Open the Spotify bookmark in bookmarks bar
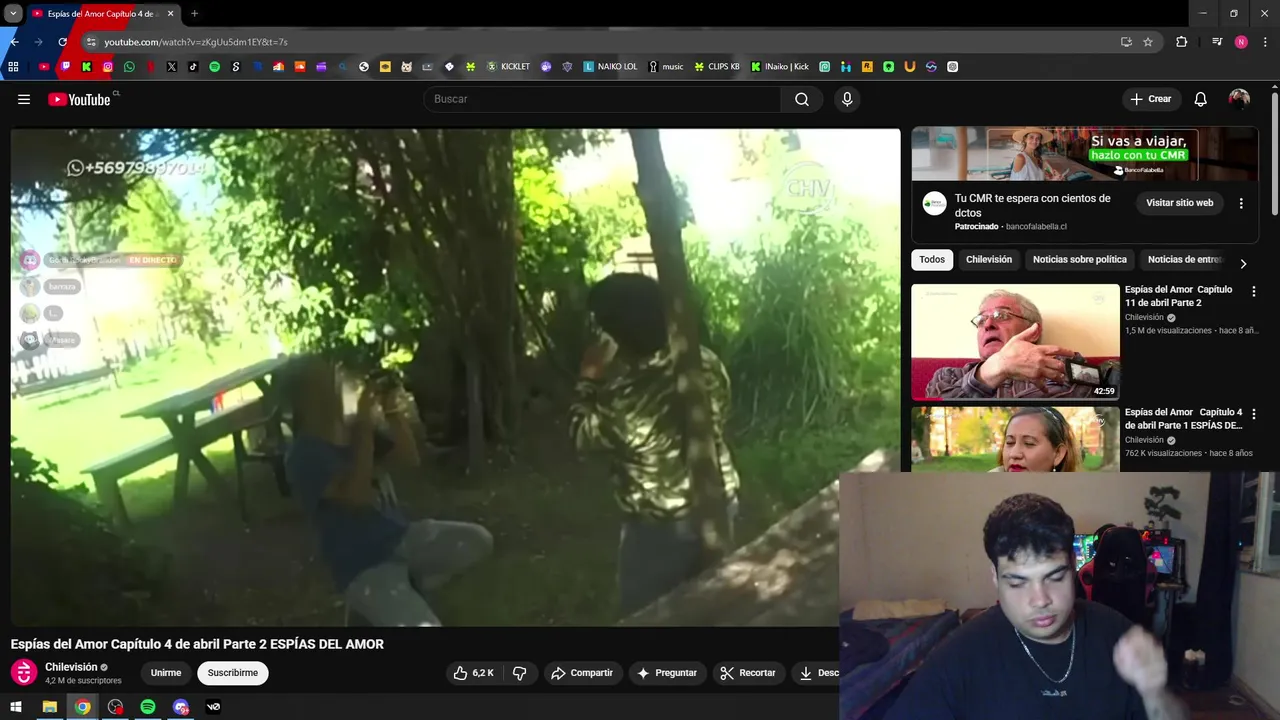This screenshot has width=1280, height=720. tap(214, 67)
